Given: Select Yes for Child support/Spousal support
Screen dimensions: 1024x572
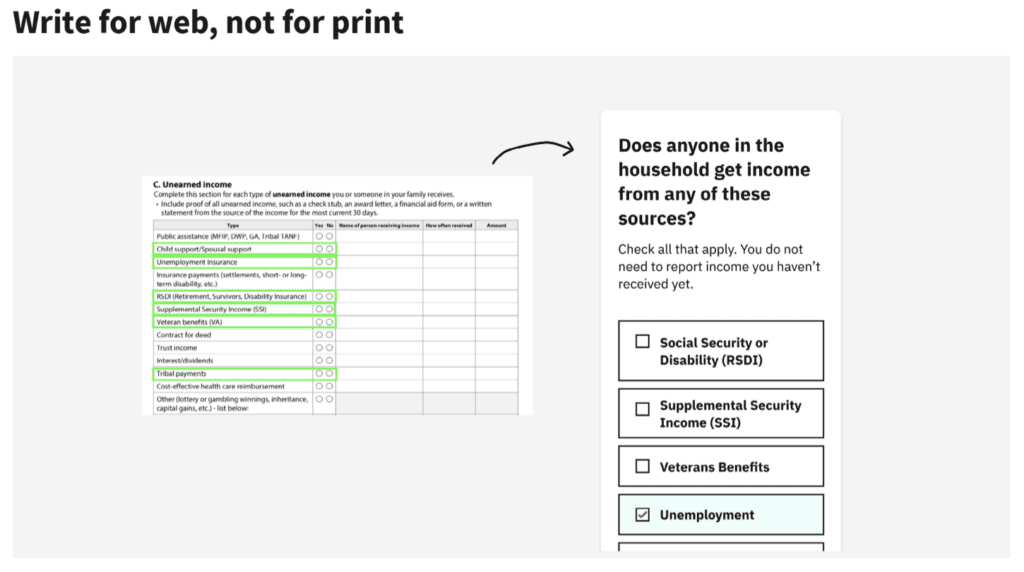Looking at the screenshot, I should [319, 249].
